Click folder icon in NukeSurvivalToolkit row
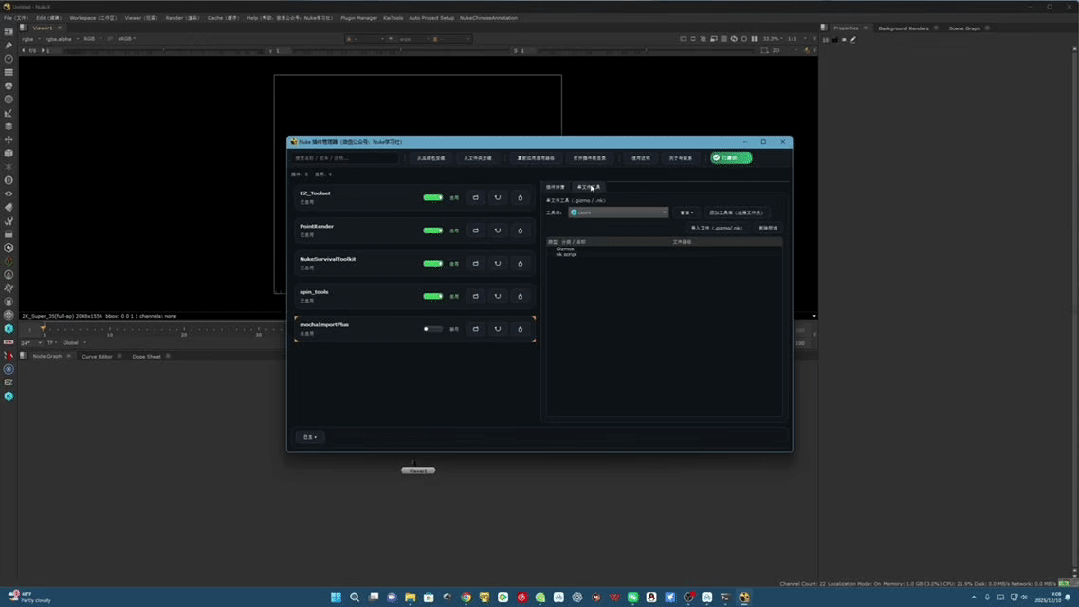 point(476,264)
